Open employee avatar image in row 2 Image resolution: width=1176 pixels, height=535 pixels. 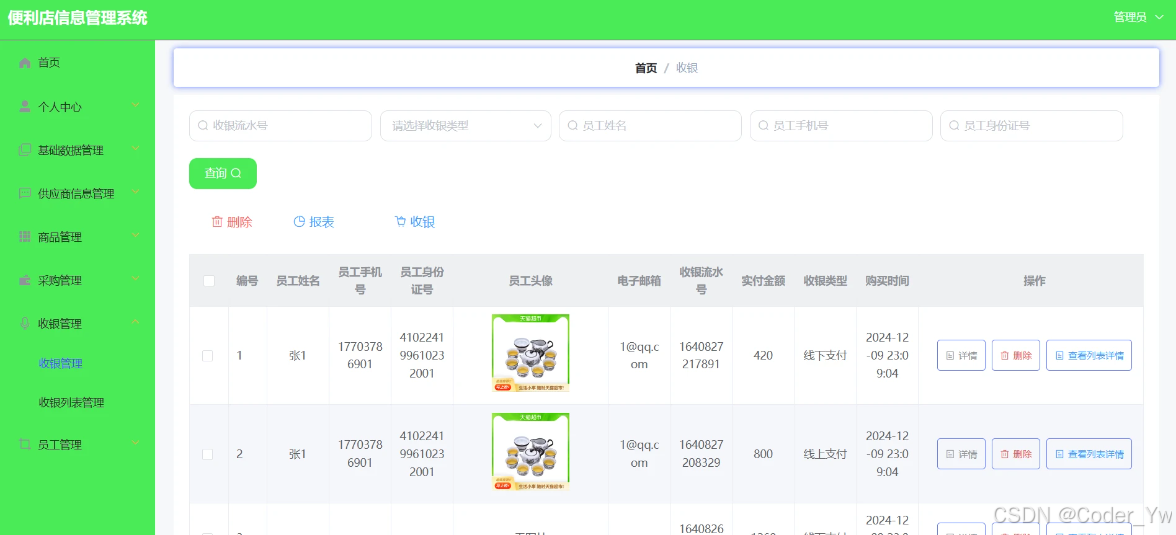coord(530,452)
